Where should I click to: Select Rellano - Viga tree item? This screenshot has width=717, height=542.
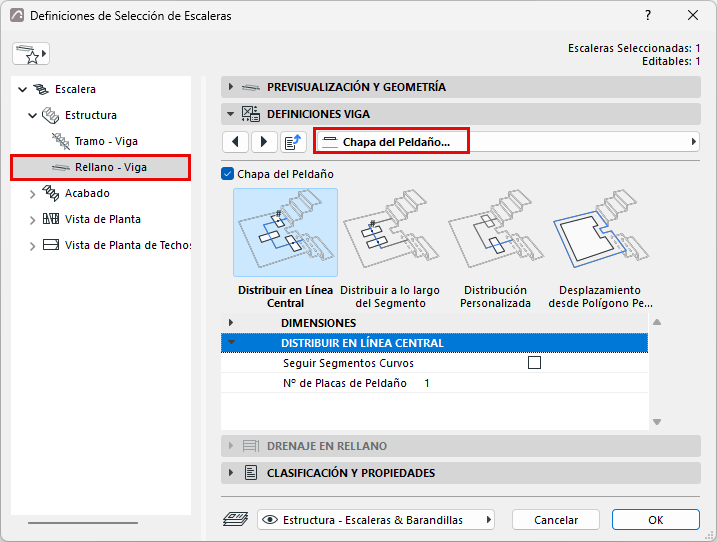point(100,167)
